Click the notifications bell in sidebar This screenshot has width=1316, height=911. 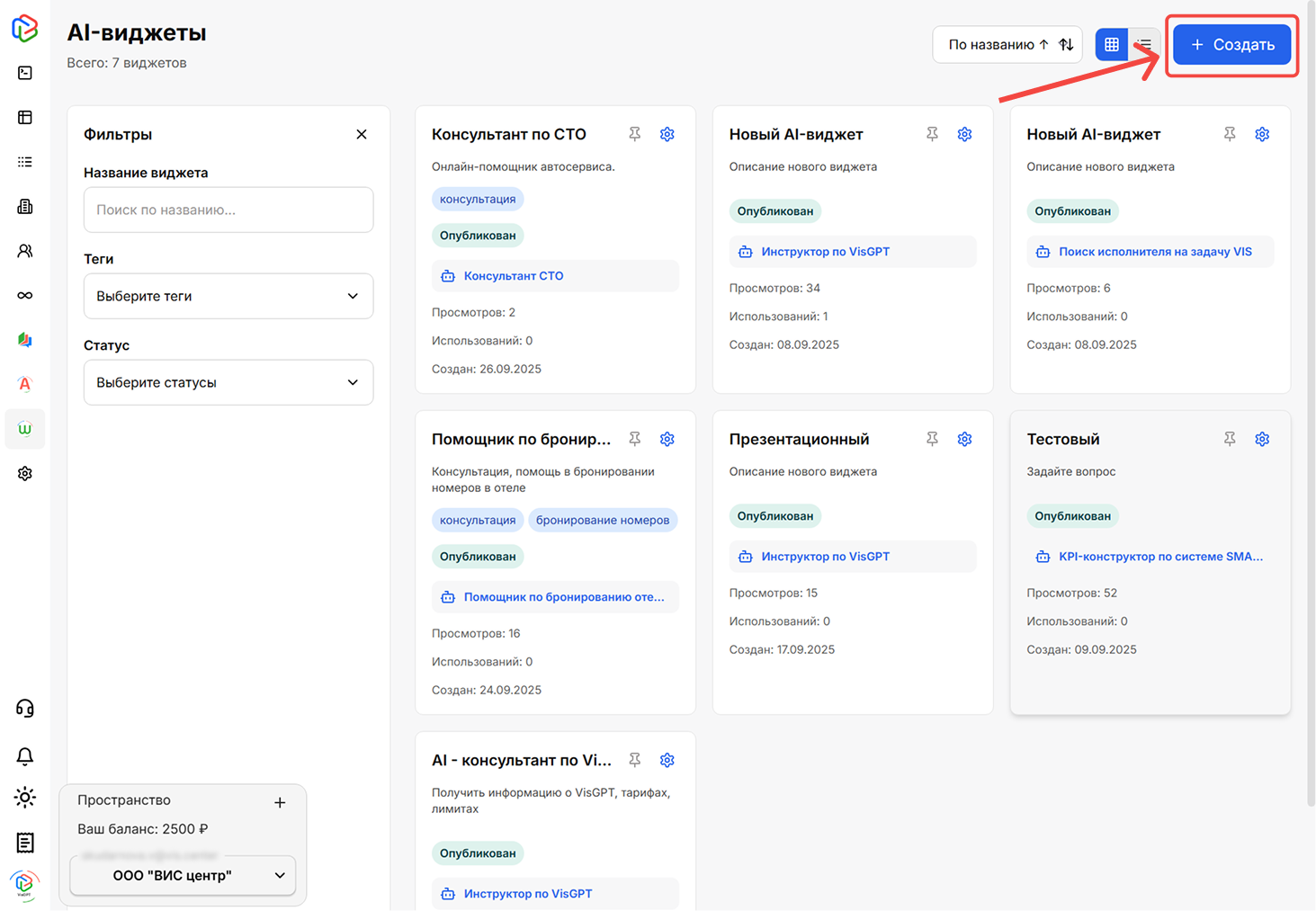point(25,756)
